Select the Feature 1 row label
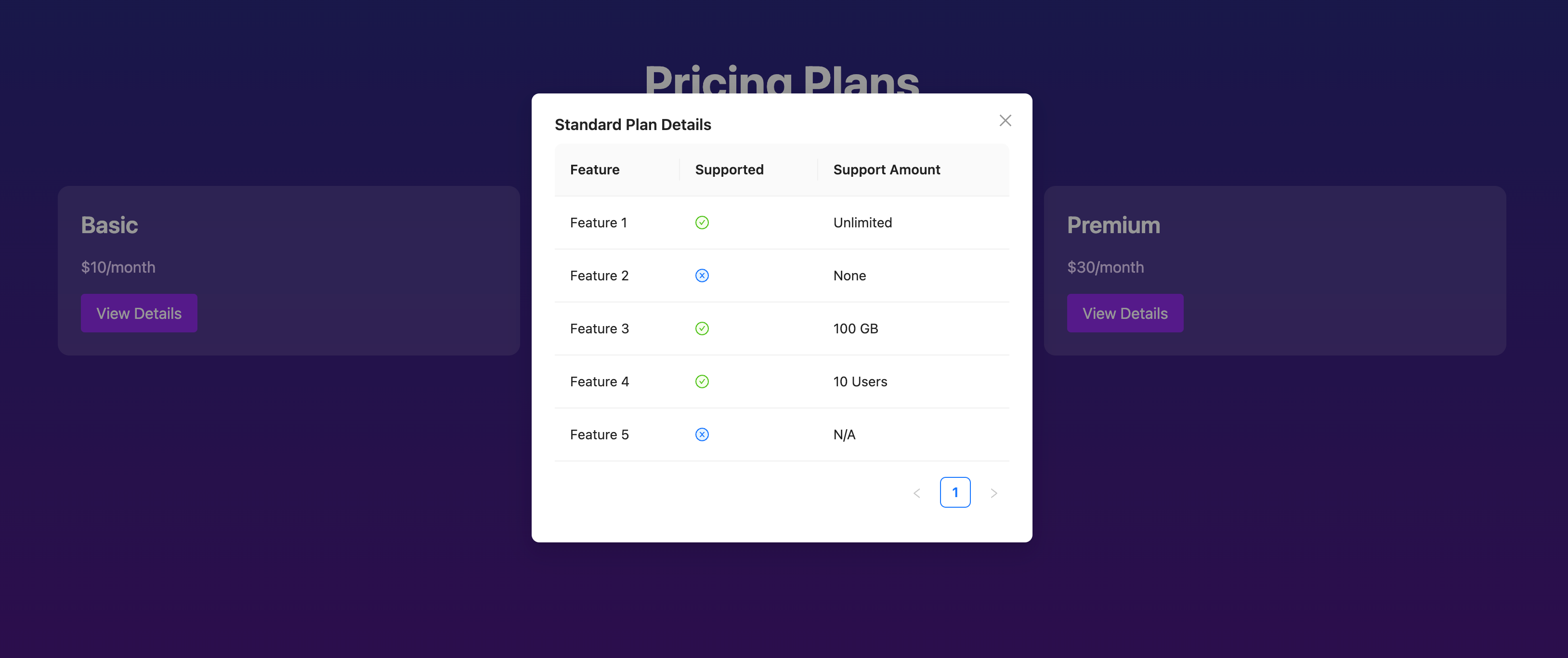The image size is (1568, 658). coord(598,223)
